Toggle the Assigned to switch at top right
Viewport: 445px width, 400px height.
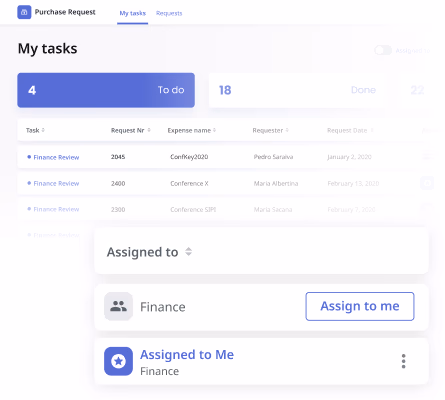click(x=383, y=50)
